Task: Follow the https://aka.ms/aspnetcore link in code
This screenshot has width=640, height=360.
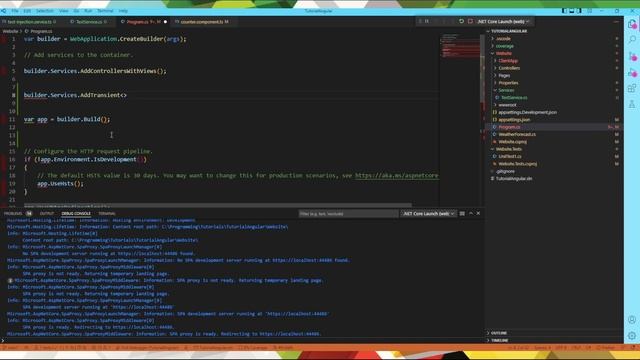Action: click(x=396, y=176)
